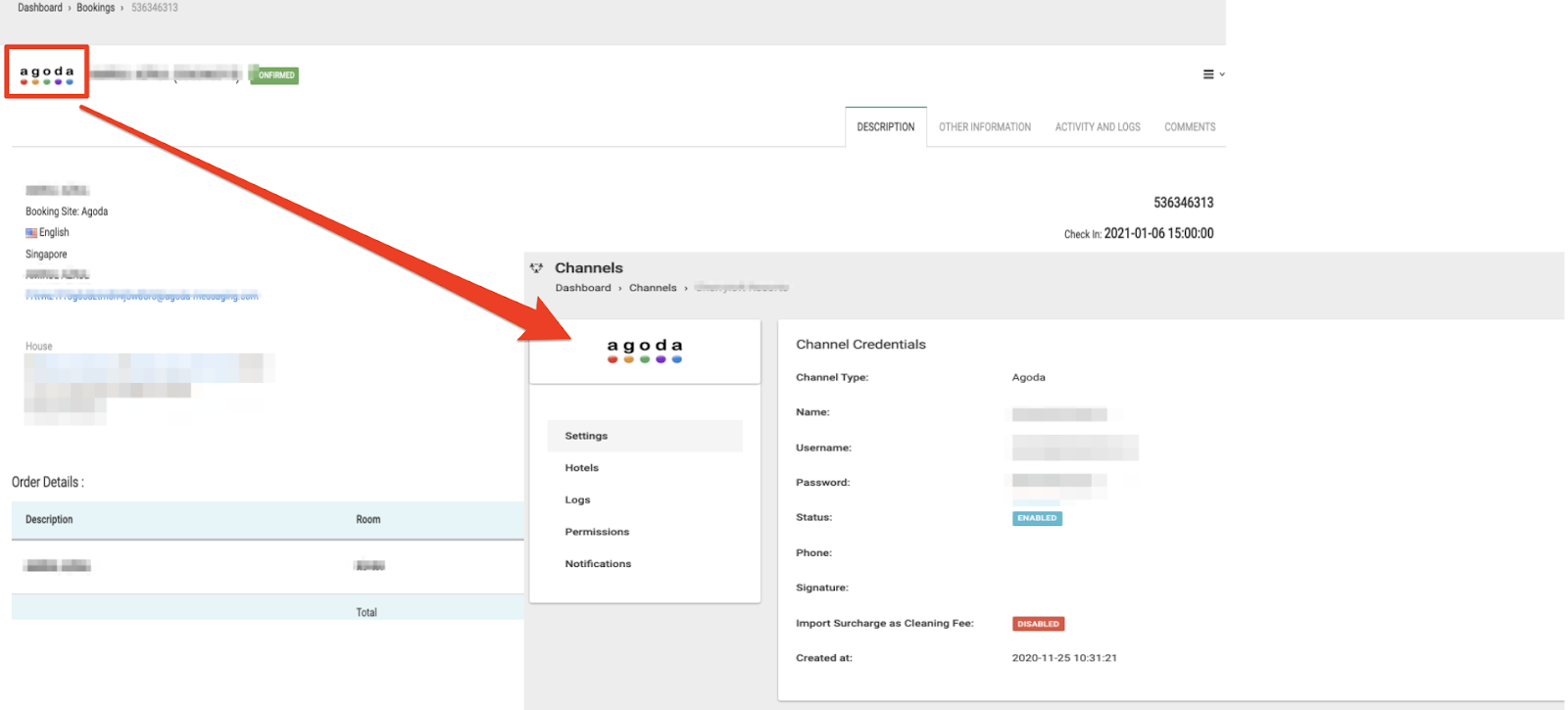
Task: Open the Activity and Logs tab
Action: pos(1098,127)
